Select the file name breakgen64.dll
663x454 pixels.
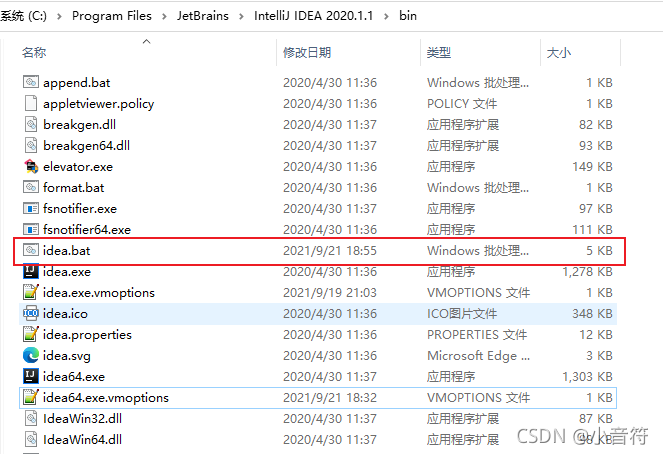86,145
